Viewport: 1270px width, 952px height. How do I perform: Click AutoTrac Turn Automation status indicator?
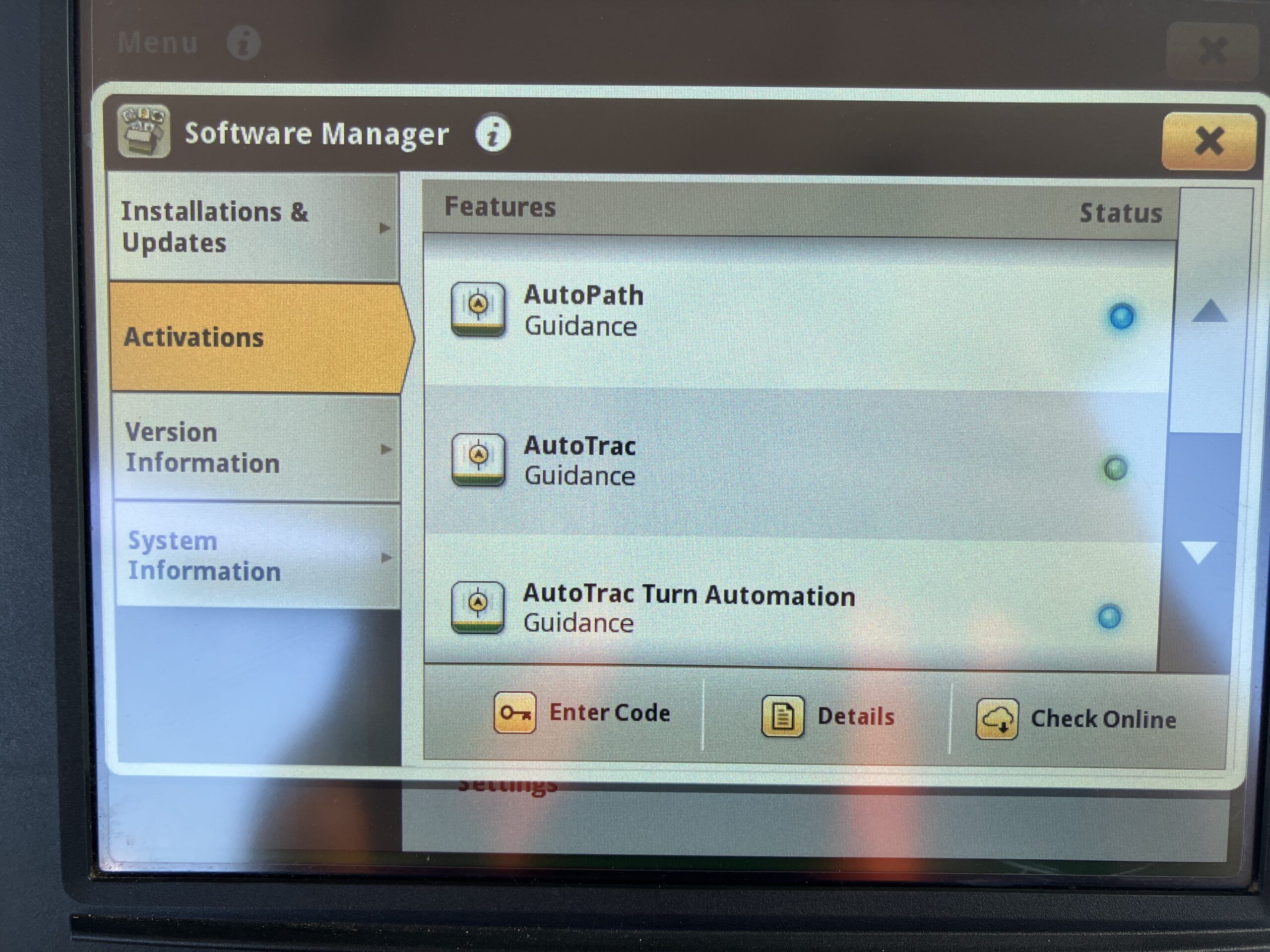coord(1109,617)
